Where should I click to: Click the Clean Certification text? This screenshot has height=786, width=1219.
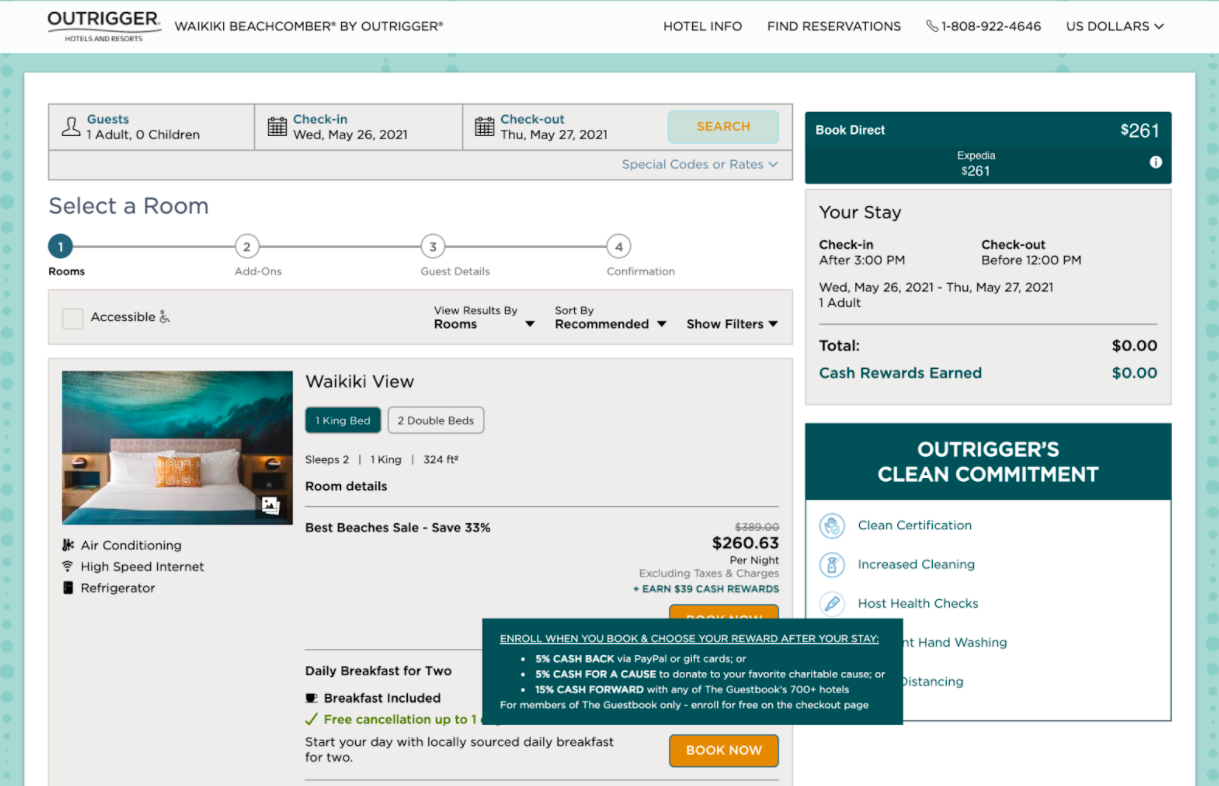click(x=915, y=525)
